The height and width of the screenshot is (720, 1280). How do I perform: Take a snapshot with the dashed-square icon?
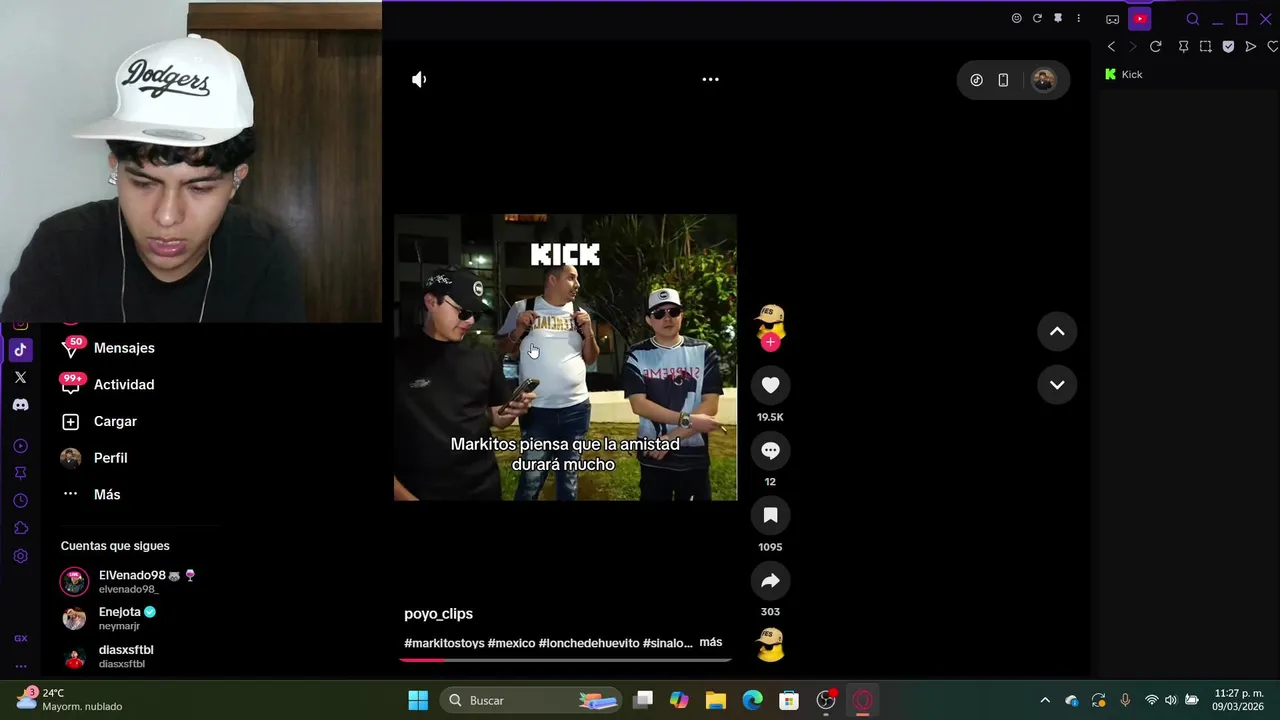(x=1206, y=47)
